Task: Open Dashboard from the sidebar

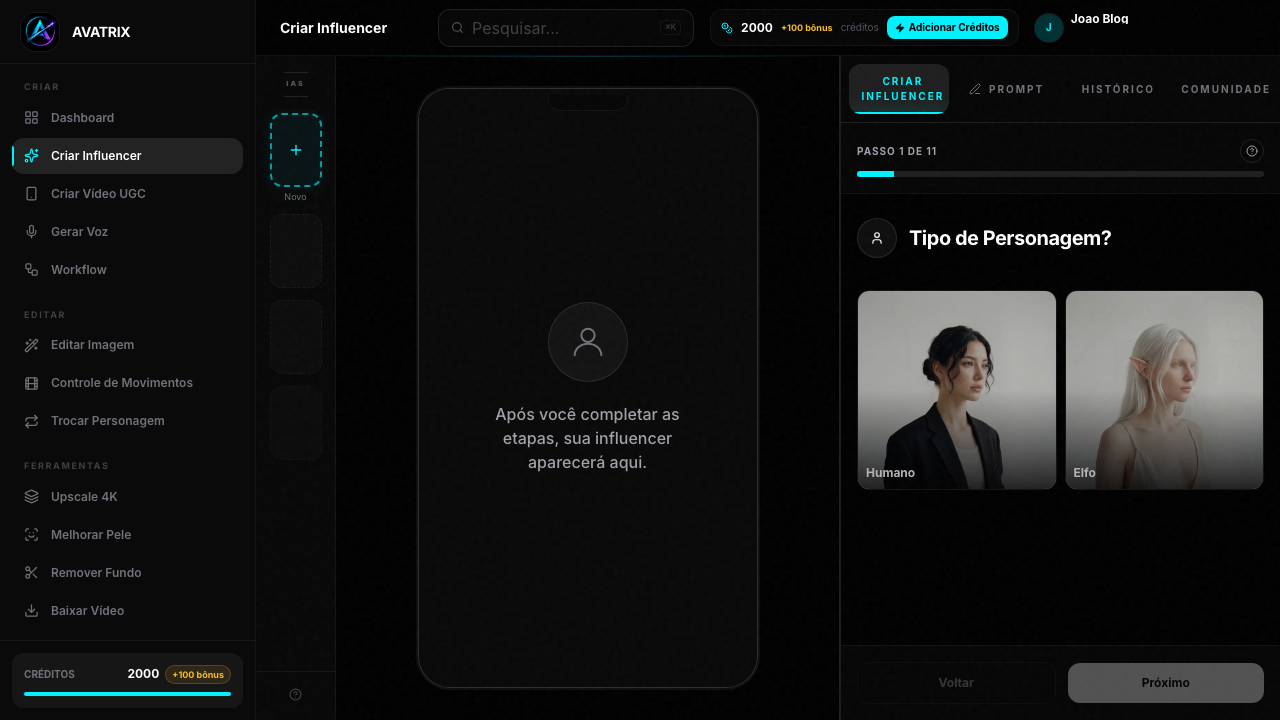Action: [127, 118]
